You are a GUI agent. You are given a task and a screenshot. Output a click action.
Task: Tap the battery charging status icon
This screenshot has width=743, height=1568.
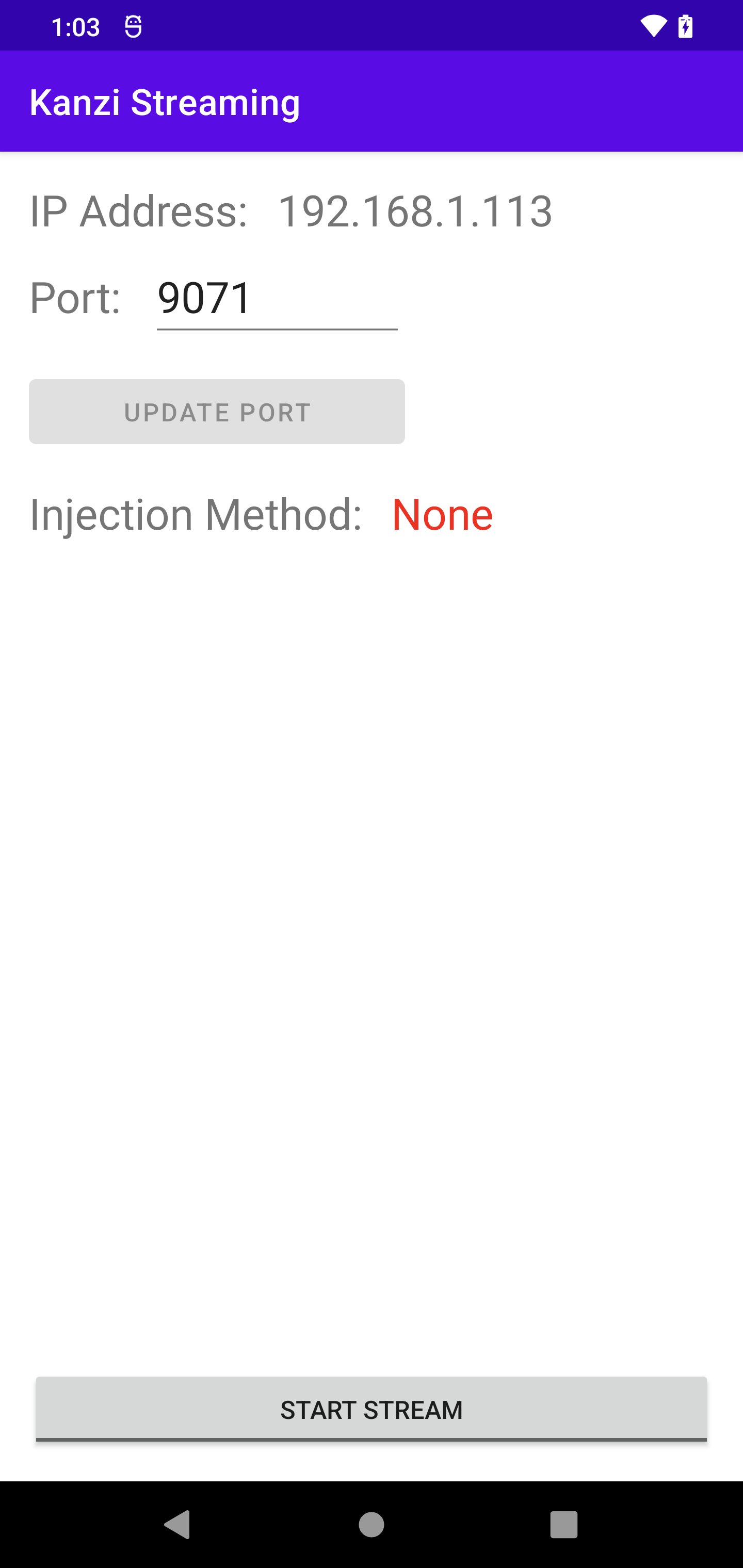[686, 27]
